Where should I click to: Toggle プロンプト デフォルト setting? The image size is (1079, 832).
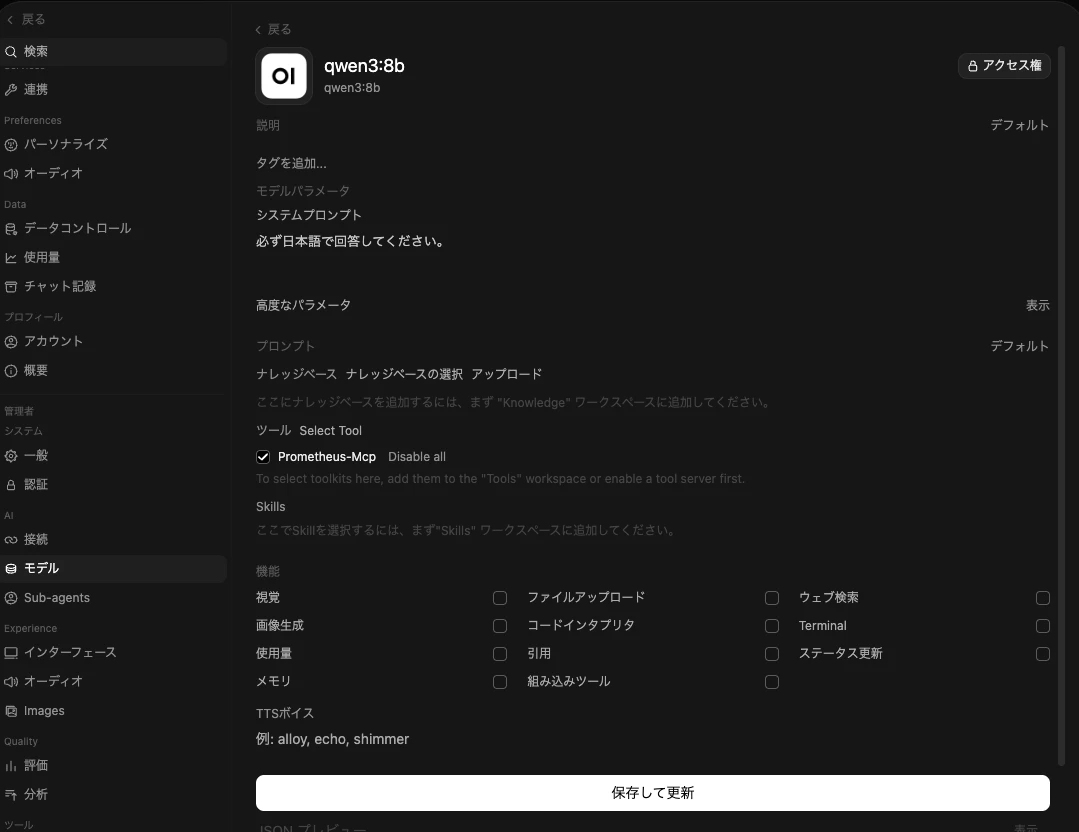1020,346
